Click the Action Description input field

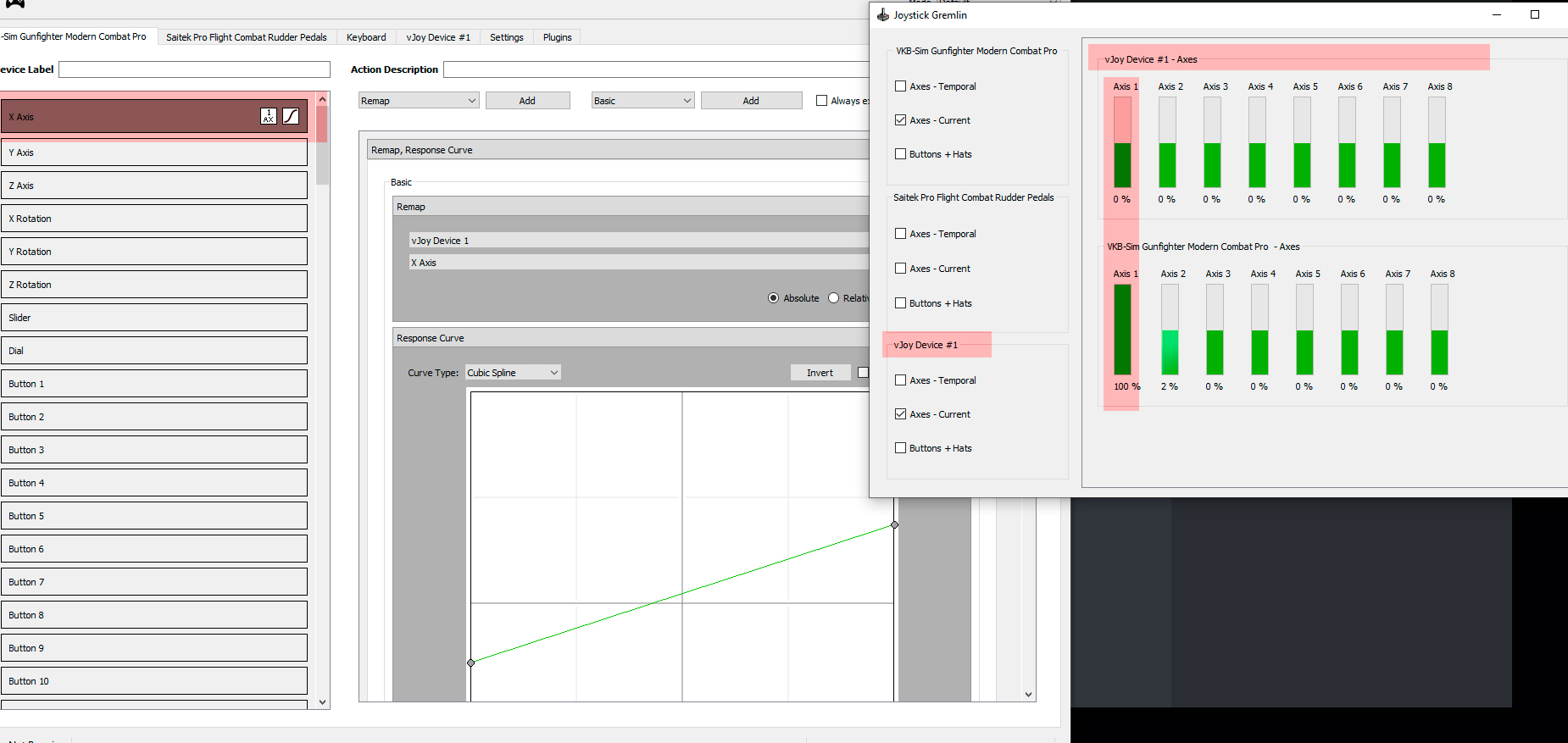coord(657,69)
